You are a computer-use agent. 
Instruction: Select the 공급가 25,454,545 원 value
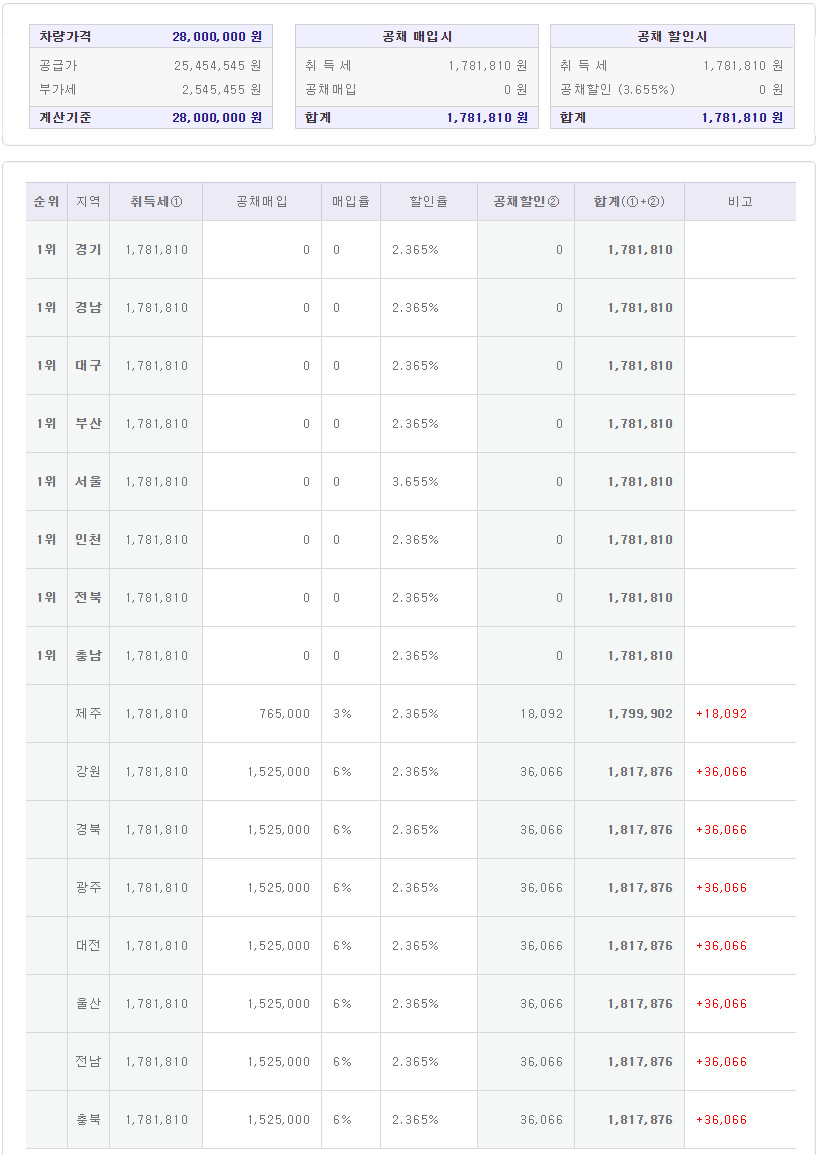pos(218,66)
